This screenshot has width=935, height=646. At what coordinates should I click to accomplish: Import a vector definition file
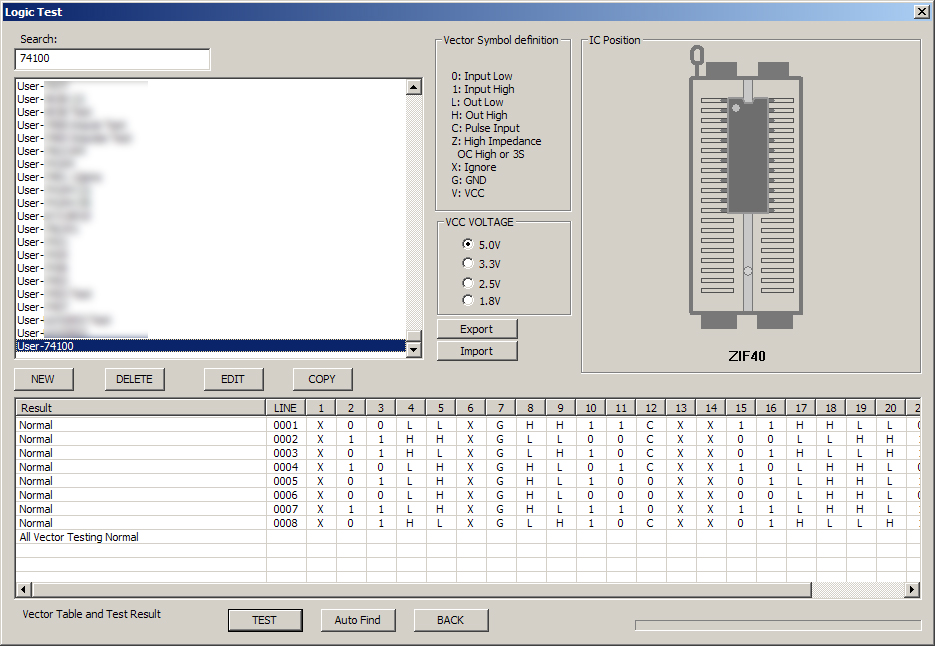click(x=477, y=350)
